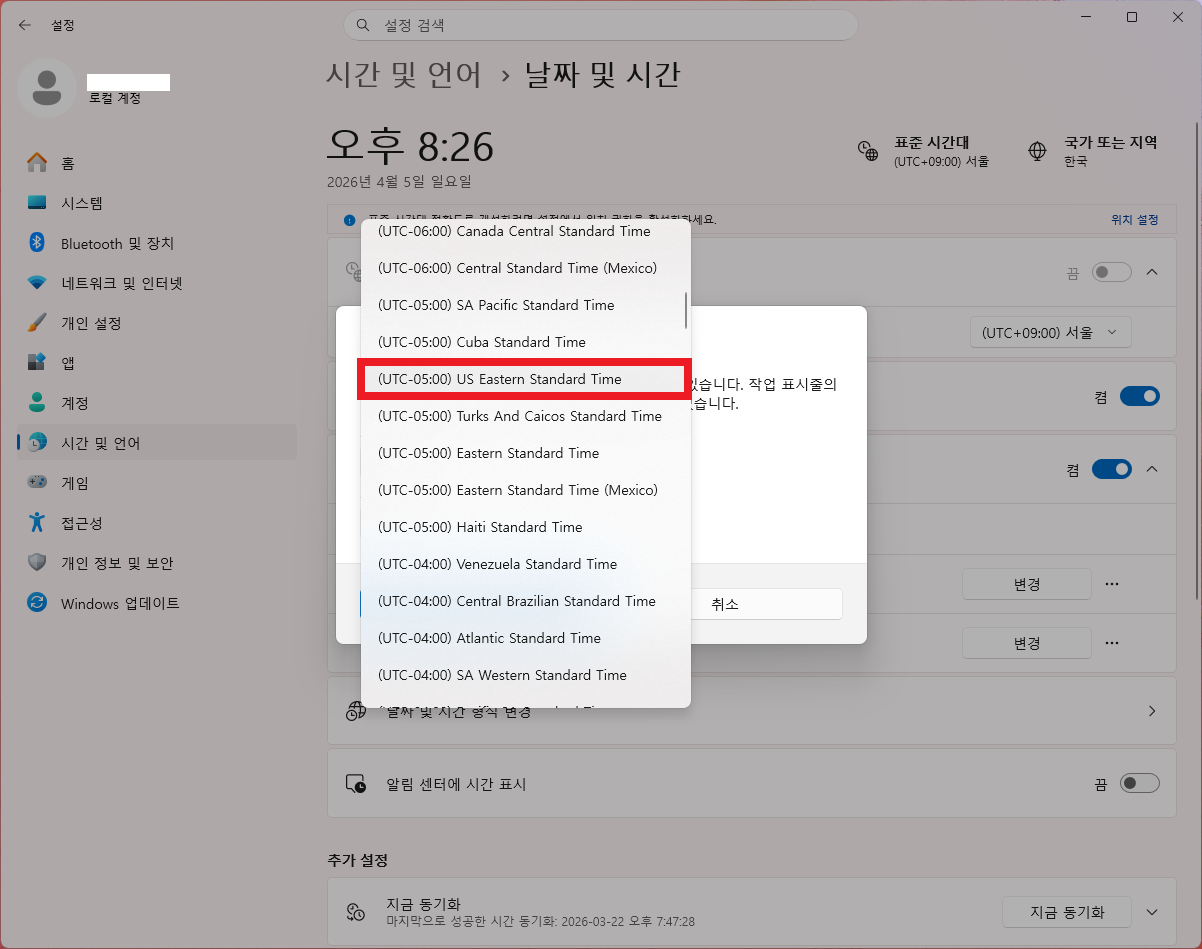Select (UTC-05:00) Eastern Standard Time

pyautogui.click(x=524, y=453)
